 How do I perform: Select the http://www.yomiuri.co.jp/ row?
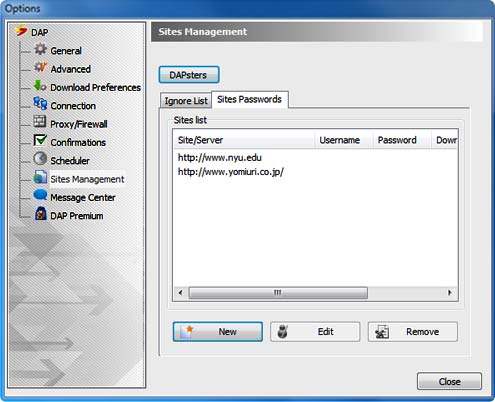click(231, 172)
